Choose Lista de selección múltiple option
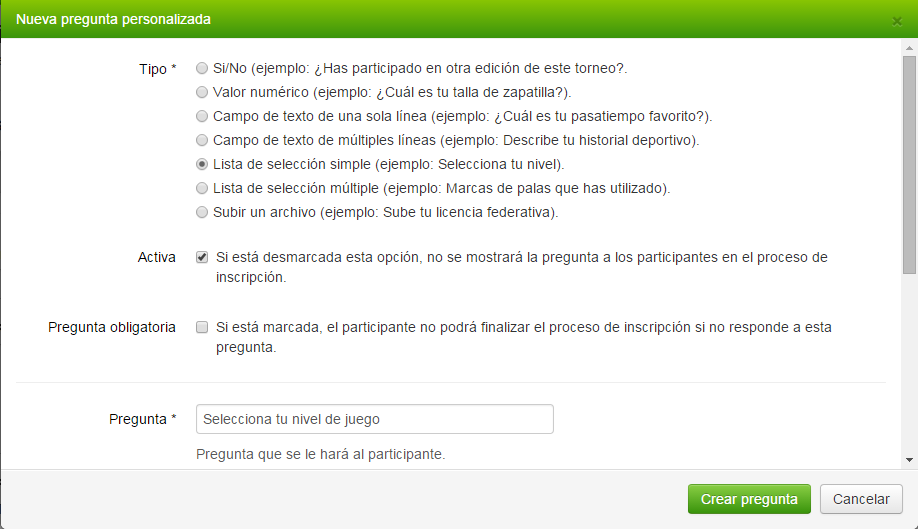Image resolution: width=918 pixels, height=529 pixels. pyautogui.click(x=202, y=188)
